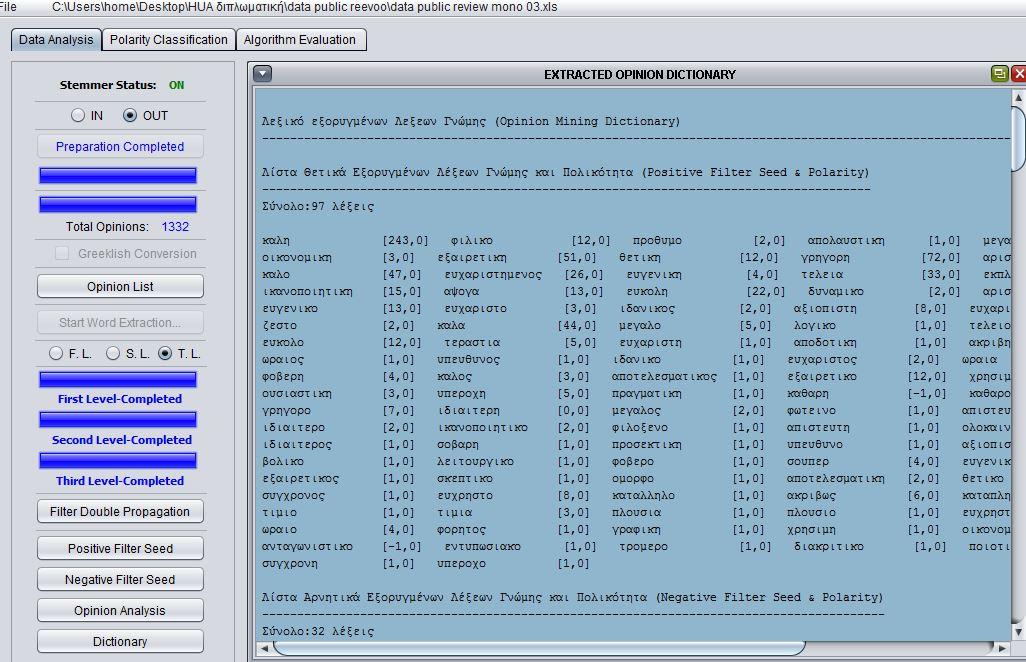Image resolution: width=1026 pixels, height=662 pixels.
Task: Click the word αποτελεσματικος
Action: pos(664,377)
